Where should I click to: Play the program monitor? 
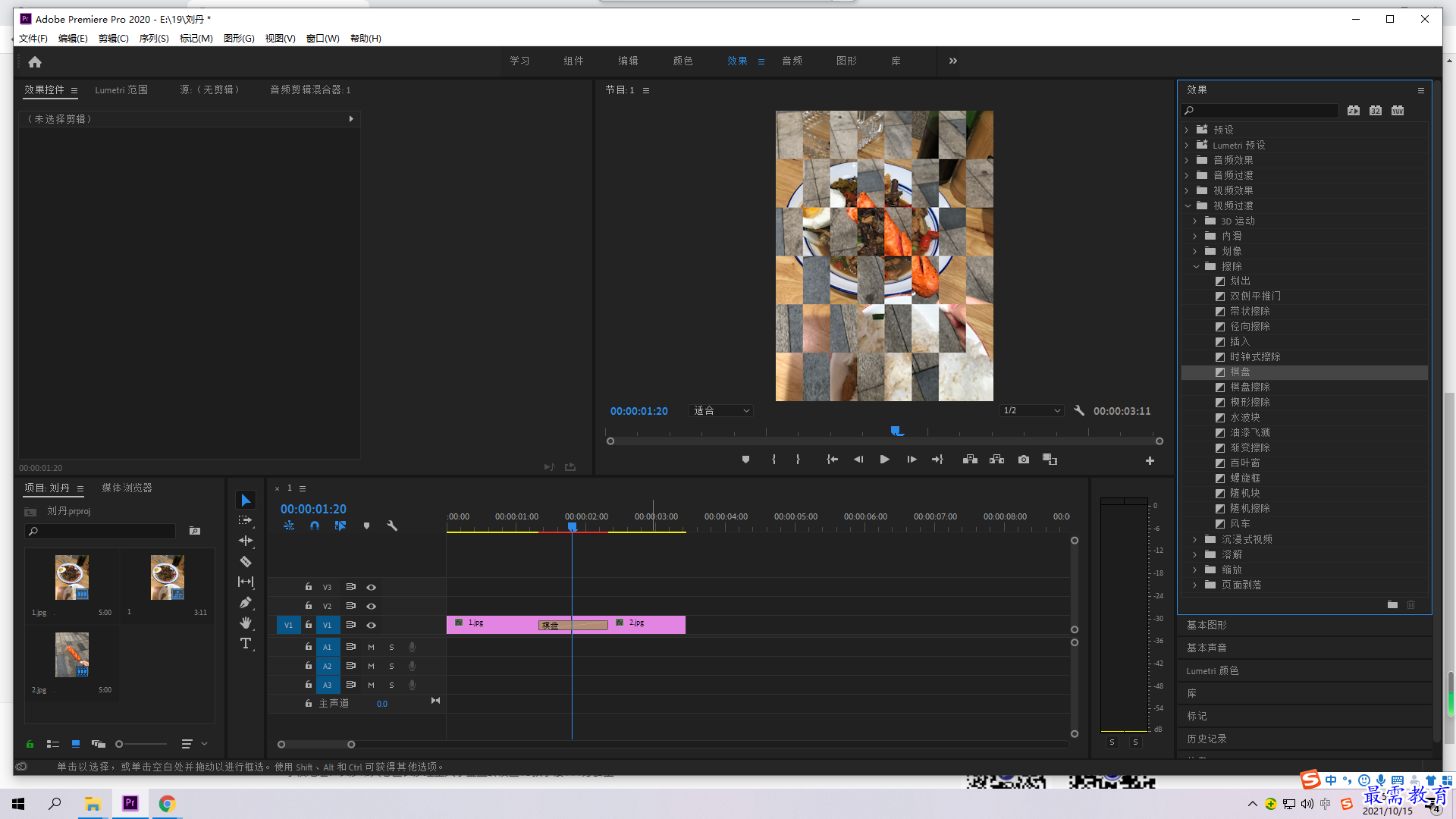coord(884,460)
